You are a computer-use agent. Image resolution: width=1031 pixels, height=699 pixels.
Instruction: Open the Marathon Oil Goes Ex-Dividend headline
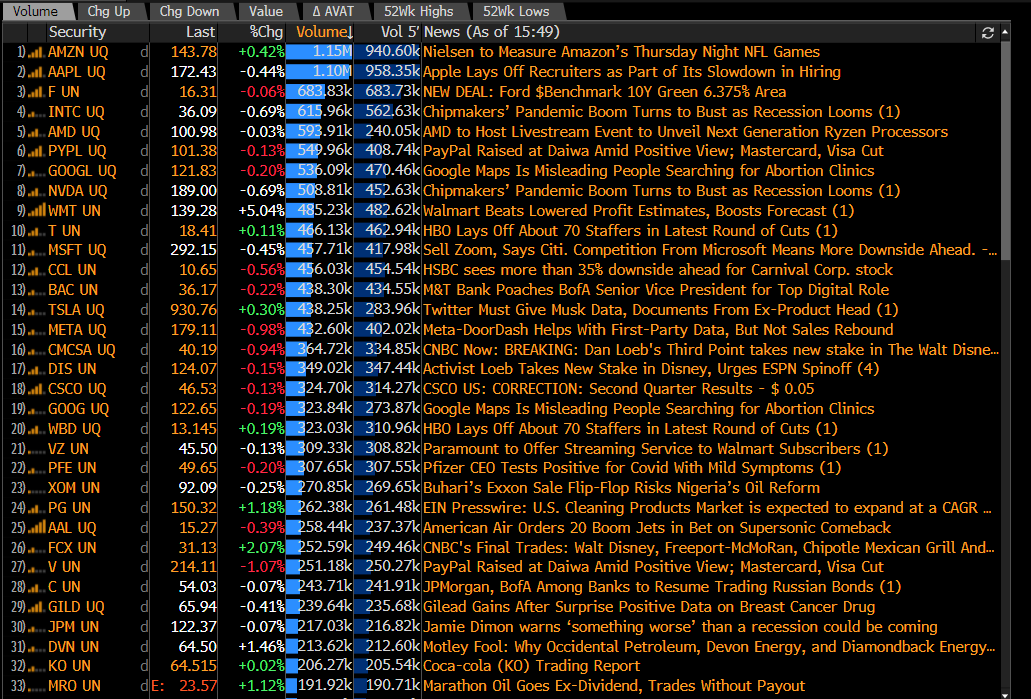click(613, 686)
